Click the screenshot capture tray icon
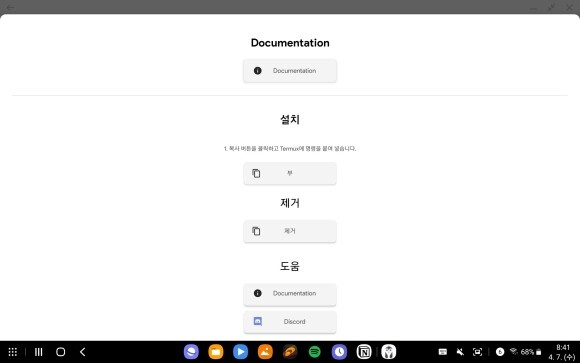This screenshot has height=363, width=580. coord(478,352)
